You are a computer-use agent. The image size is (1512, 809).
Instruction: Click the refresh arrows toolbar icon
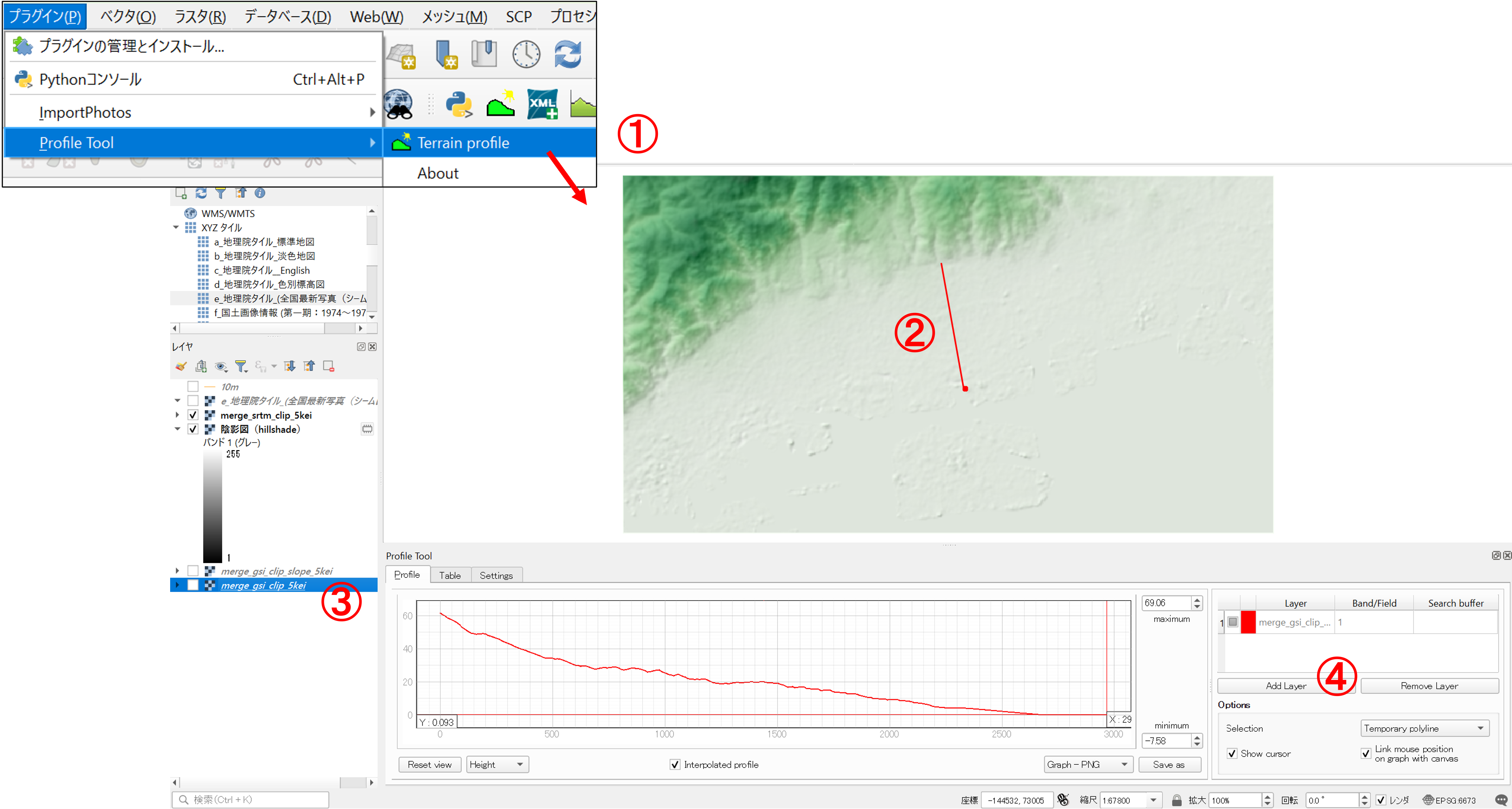[568, 55]
